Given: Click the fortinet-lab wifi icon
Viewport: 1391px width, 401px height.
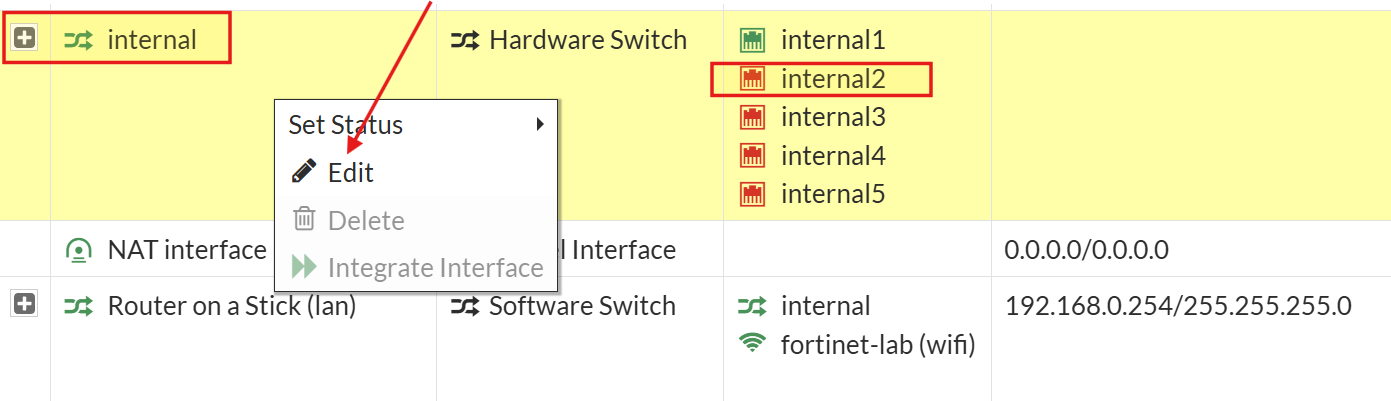Looking at the screenshot, I should [750, 345].
